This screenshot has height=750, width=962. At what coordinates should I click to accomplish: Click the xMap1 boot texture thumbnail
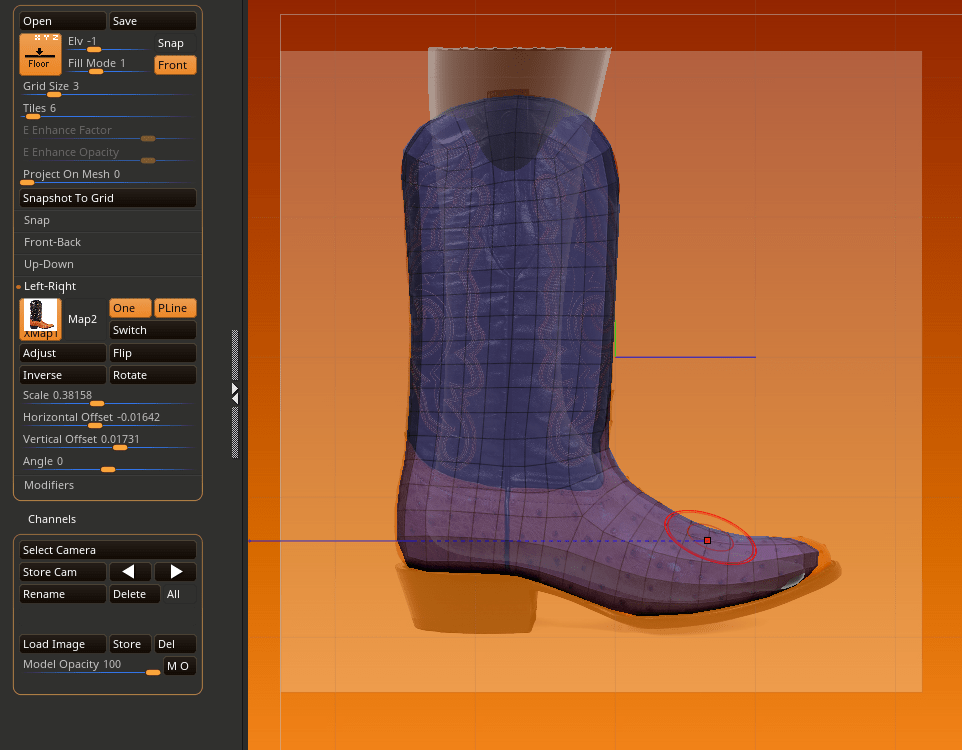(x=38, y=318)
